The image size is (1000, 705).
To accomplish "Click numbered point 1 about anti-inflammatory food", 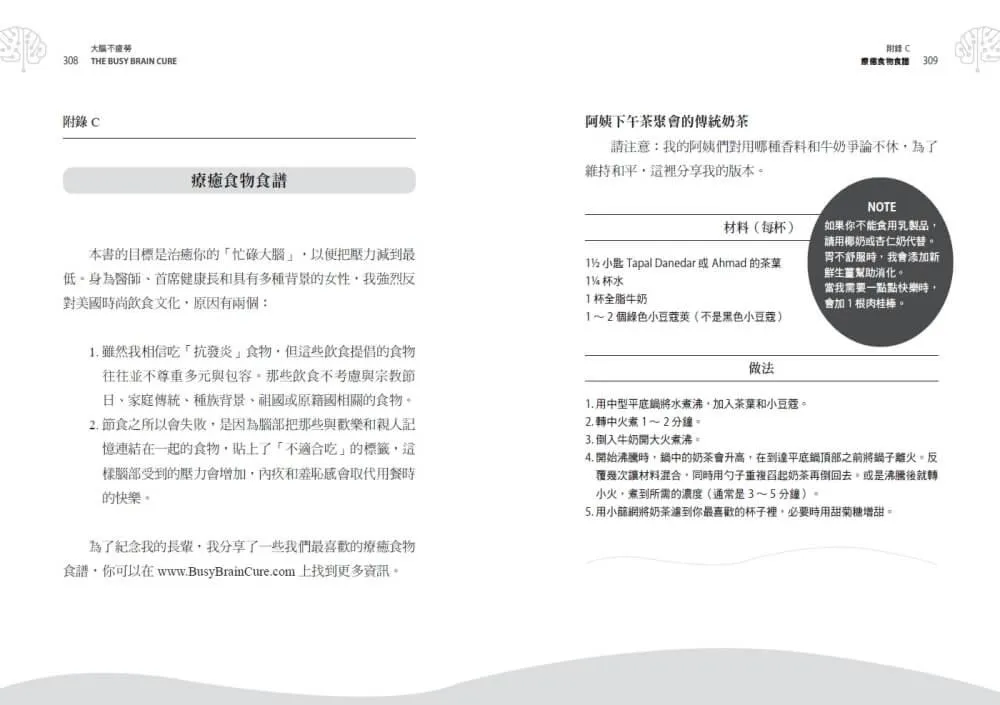I will pos(252,376).
